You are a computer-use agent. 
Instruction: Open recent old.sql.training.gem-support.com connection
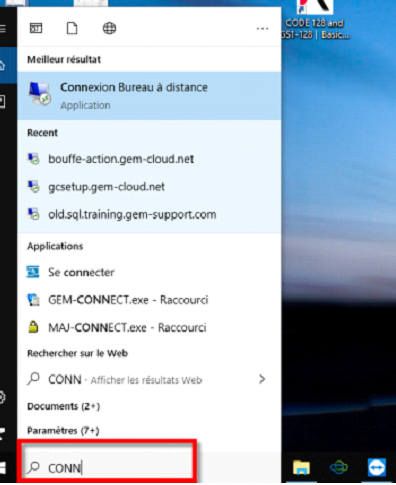(x=149, y=214)
